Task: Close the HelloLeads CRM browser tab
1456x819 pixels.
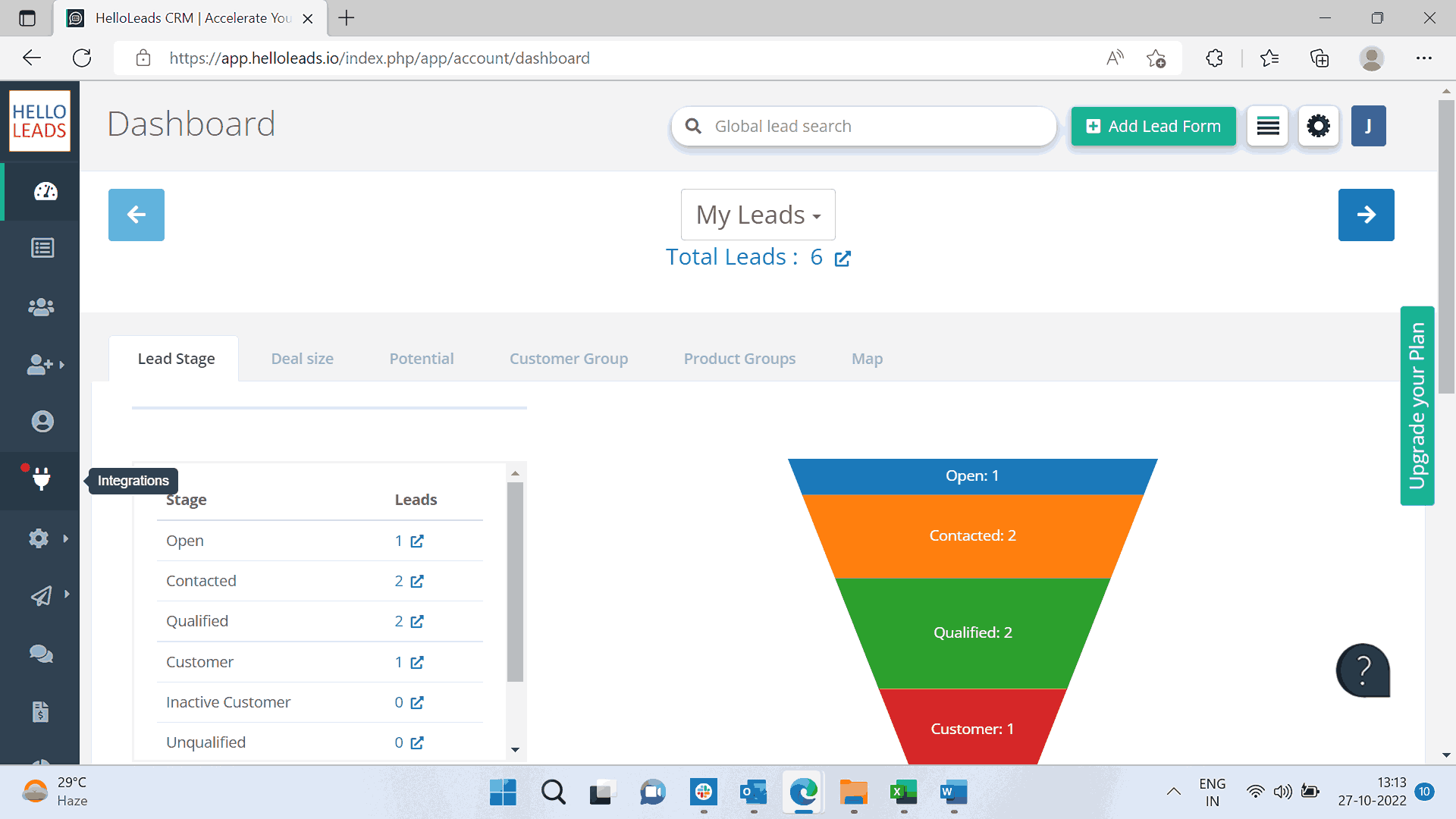Action: [x=308, y=19]
